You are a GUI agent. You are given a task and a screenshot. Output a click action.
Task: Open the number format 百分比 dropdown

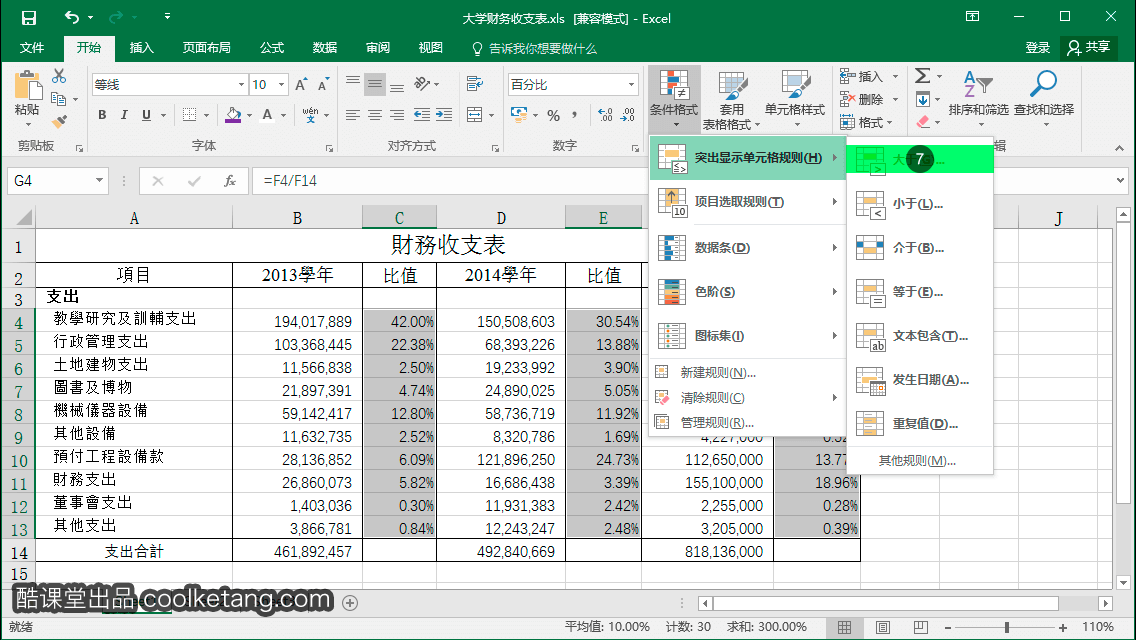coord(631,85)
